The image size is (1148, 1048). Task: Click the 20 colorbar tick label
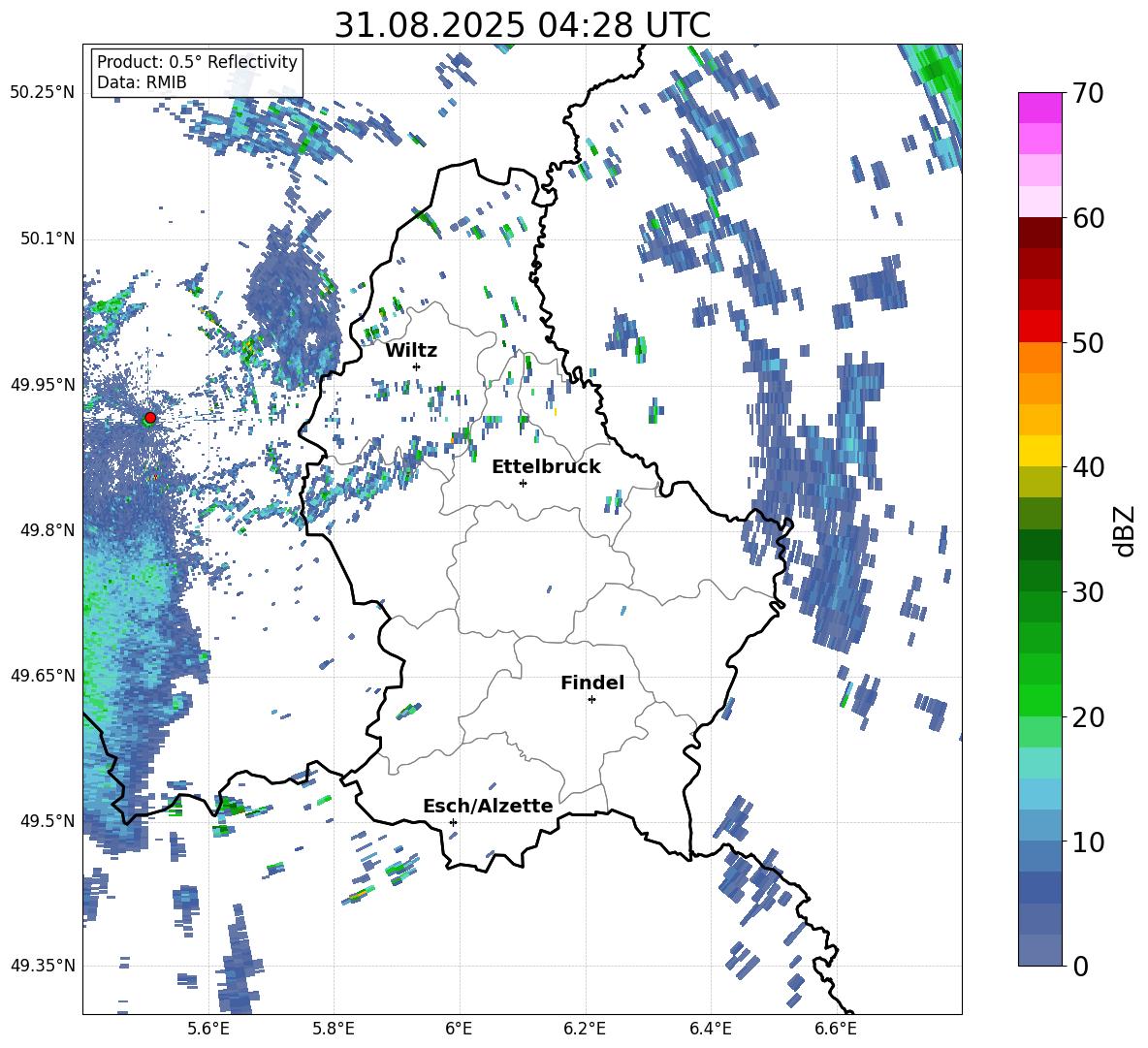(x=1087, y=717)
